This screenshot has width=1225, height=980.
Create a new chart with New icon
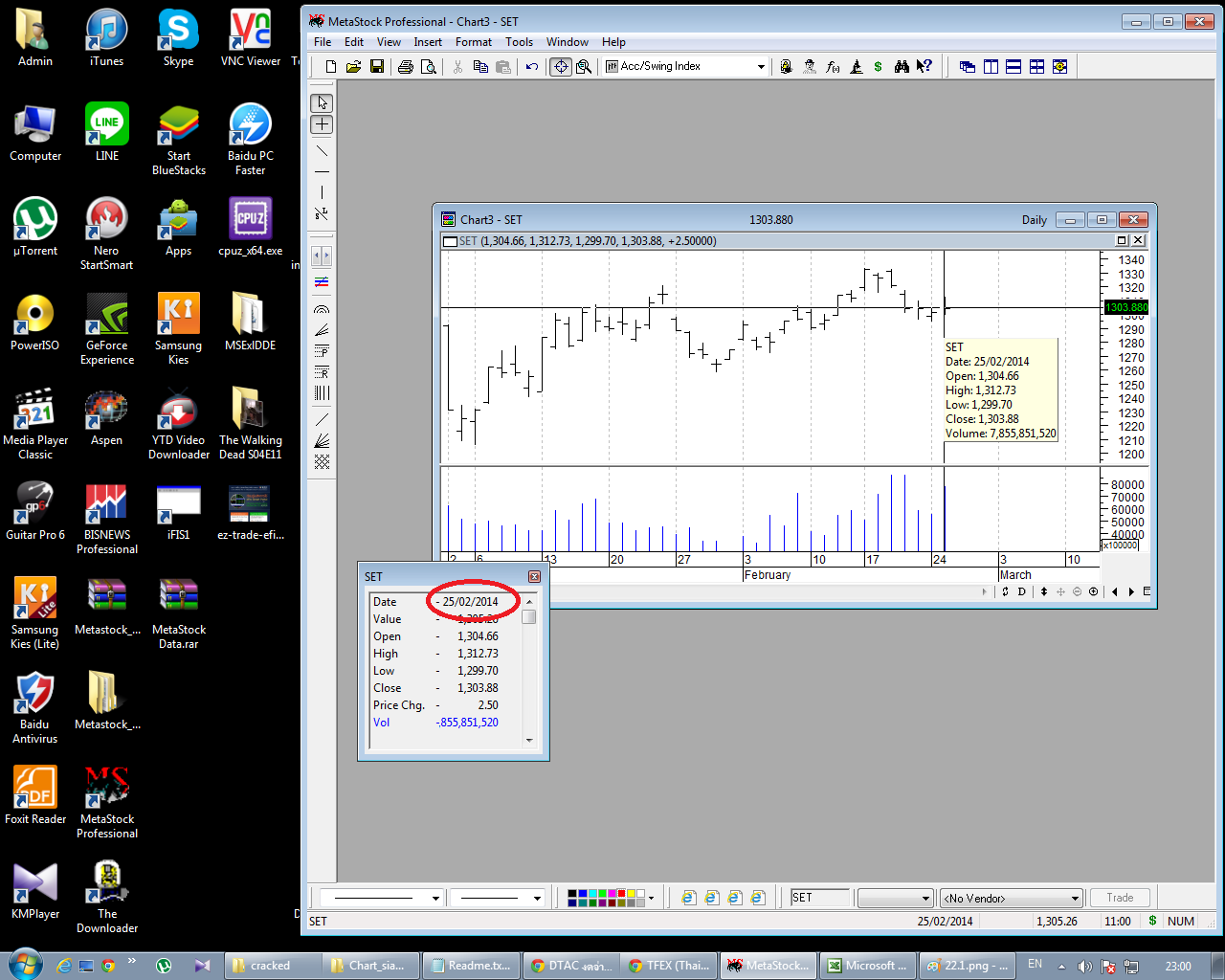coord(331,67)
